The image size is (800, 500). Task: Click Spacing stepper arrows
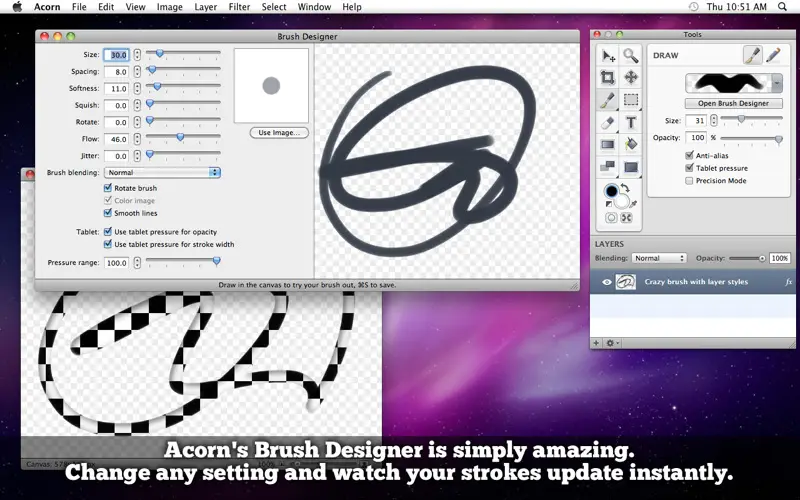[137, 71]
